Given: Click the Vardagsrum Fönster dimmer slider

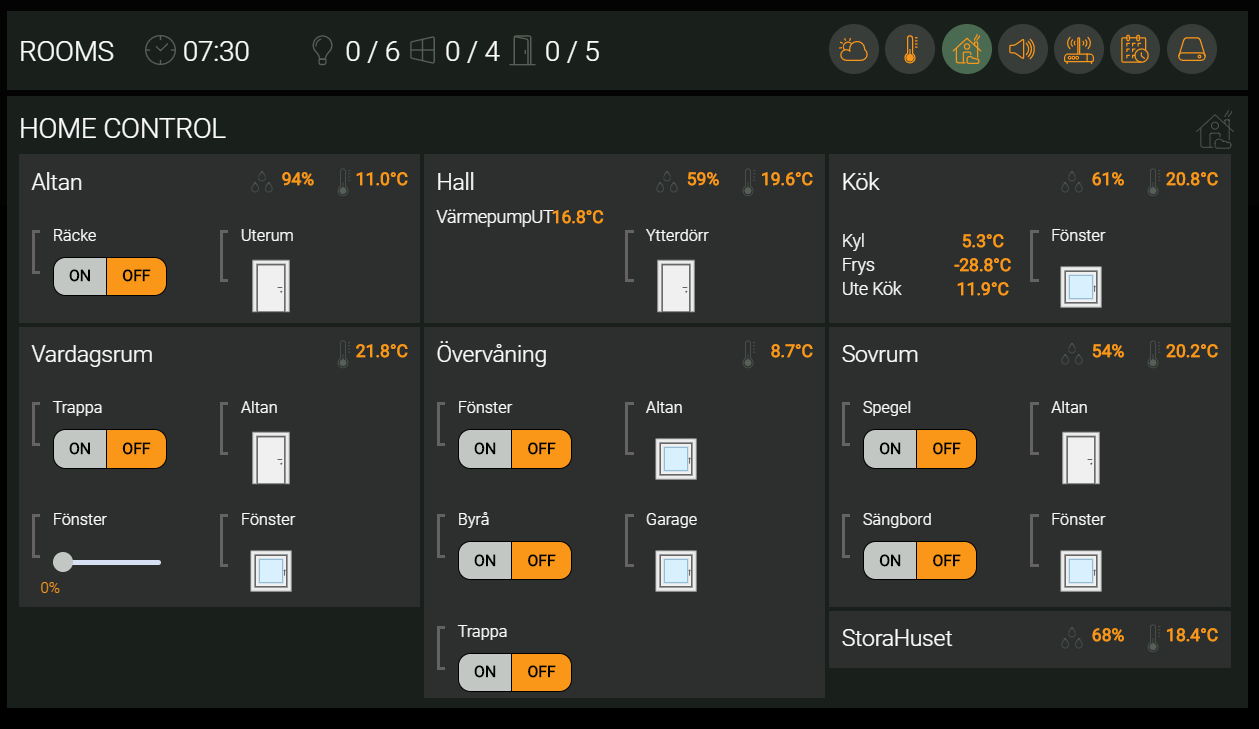Looking at the screenshot, I should (x=110, y=562).
